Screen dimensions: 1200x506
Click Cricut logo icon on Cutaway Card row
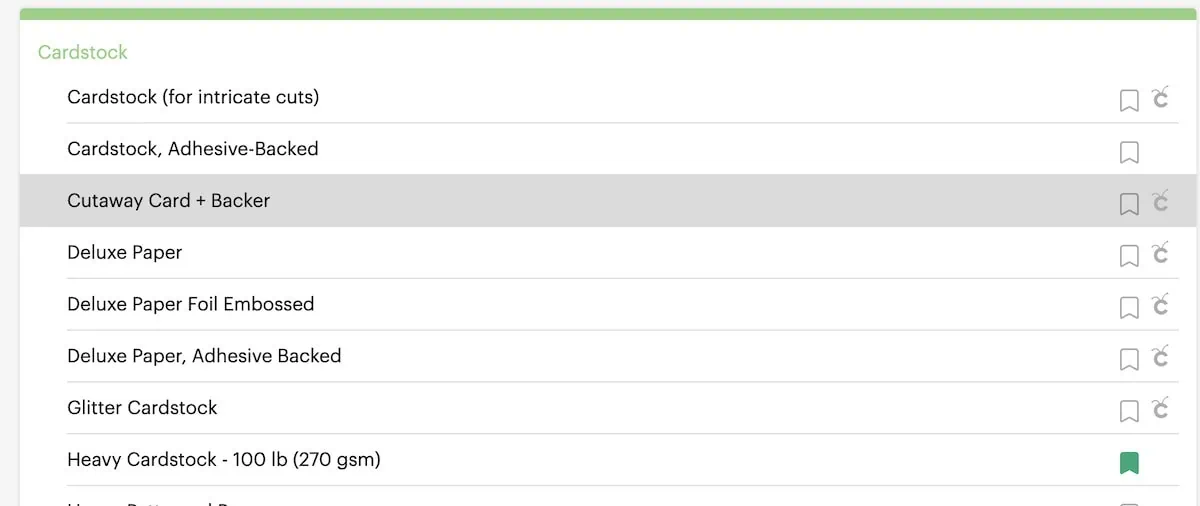coord(1160,201)
